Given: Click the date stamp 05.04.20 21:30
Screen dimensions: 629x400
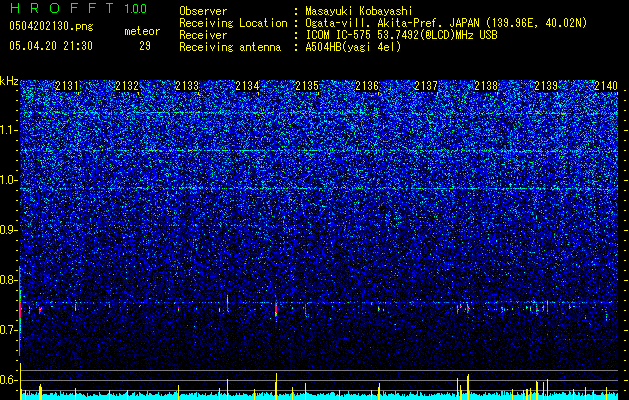Looking at the screenshot, I should (51, 46).
